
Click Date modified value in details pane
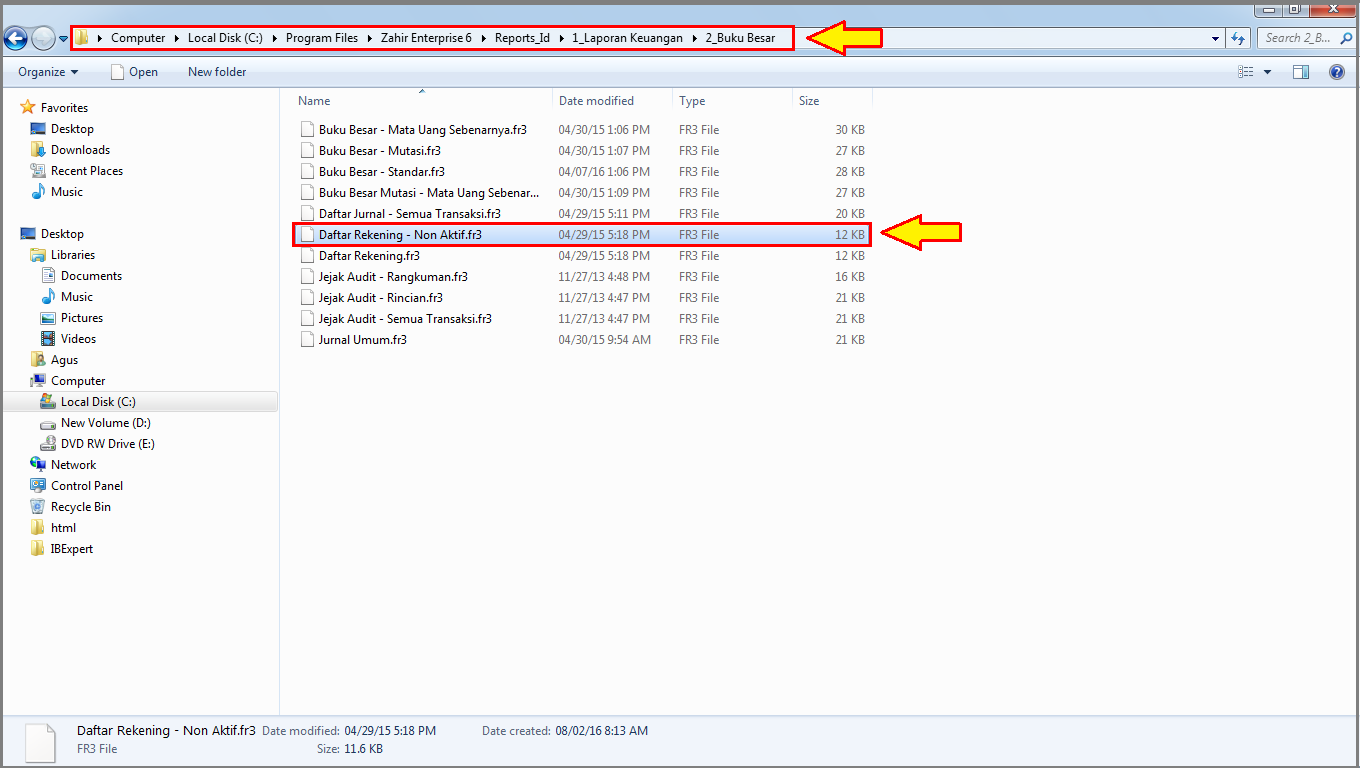point(390,731)
